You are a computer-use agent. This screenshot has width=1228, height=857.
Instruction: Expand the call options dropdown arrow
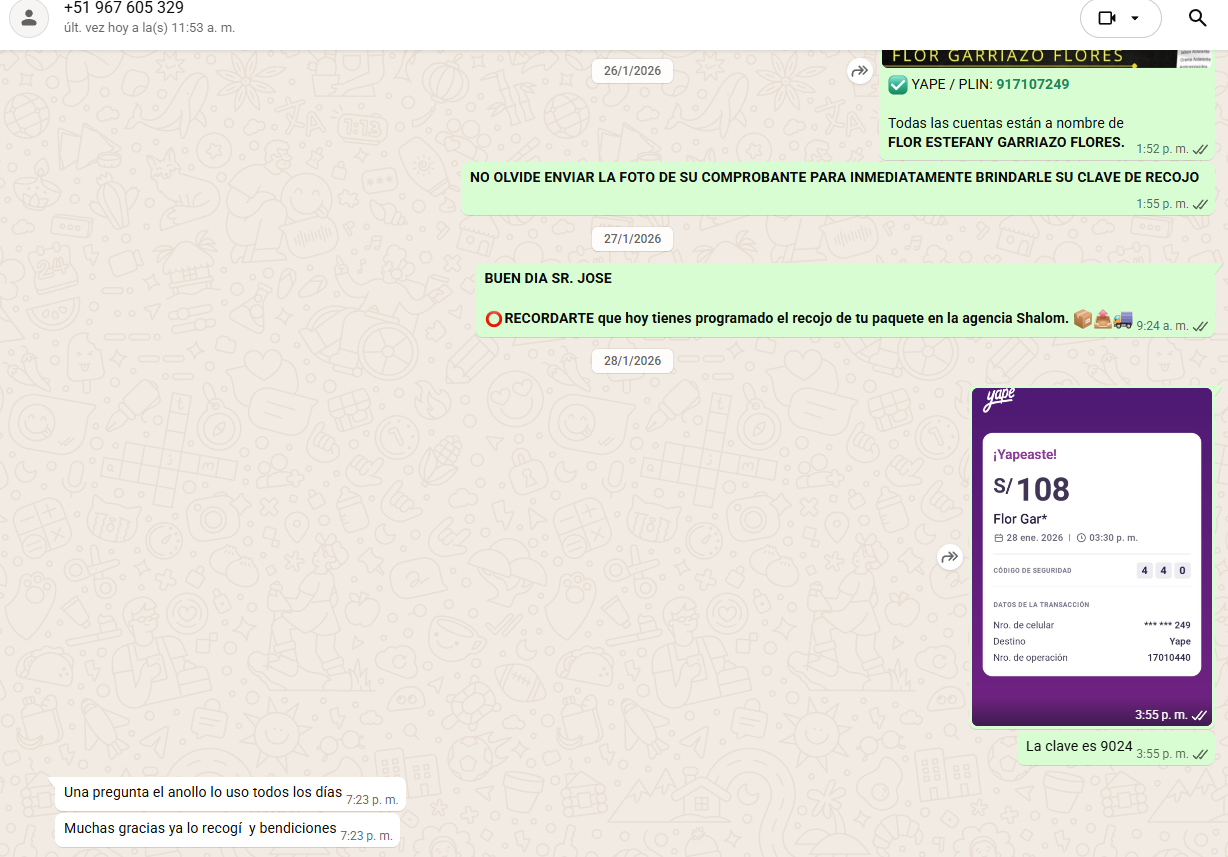point(1135,18)
